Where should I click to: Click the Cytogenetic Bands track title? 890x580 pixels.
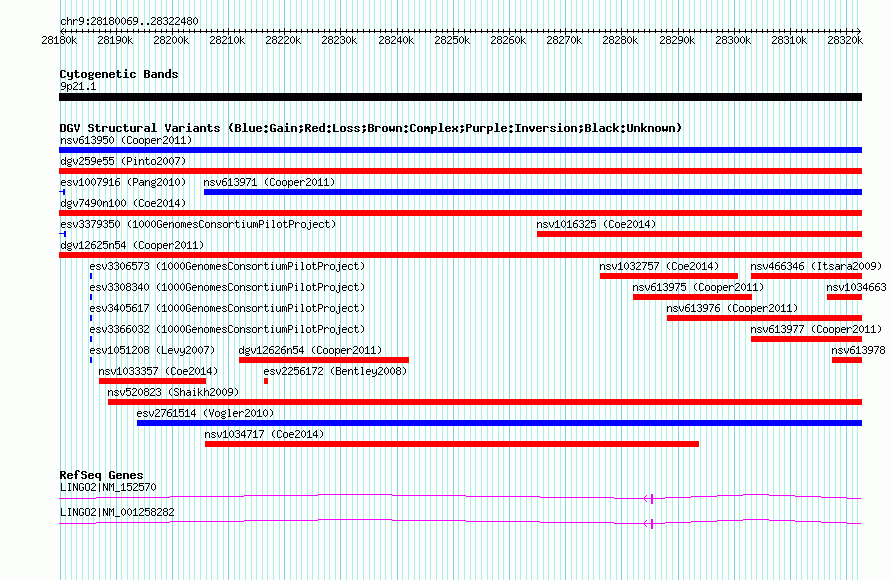[119, 74]
